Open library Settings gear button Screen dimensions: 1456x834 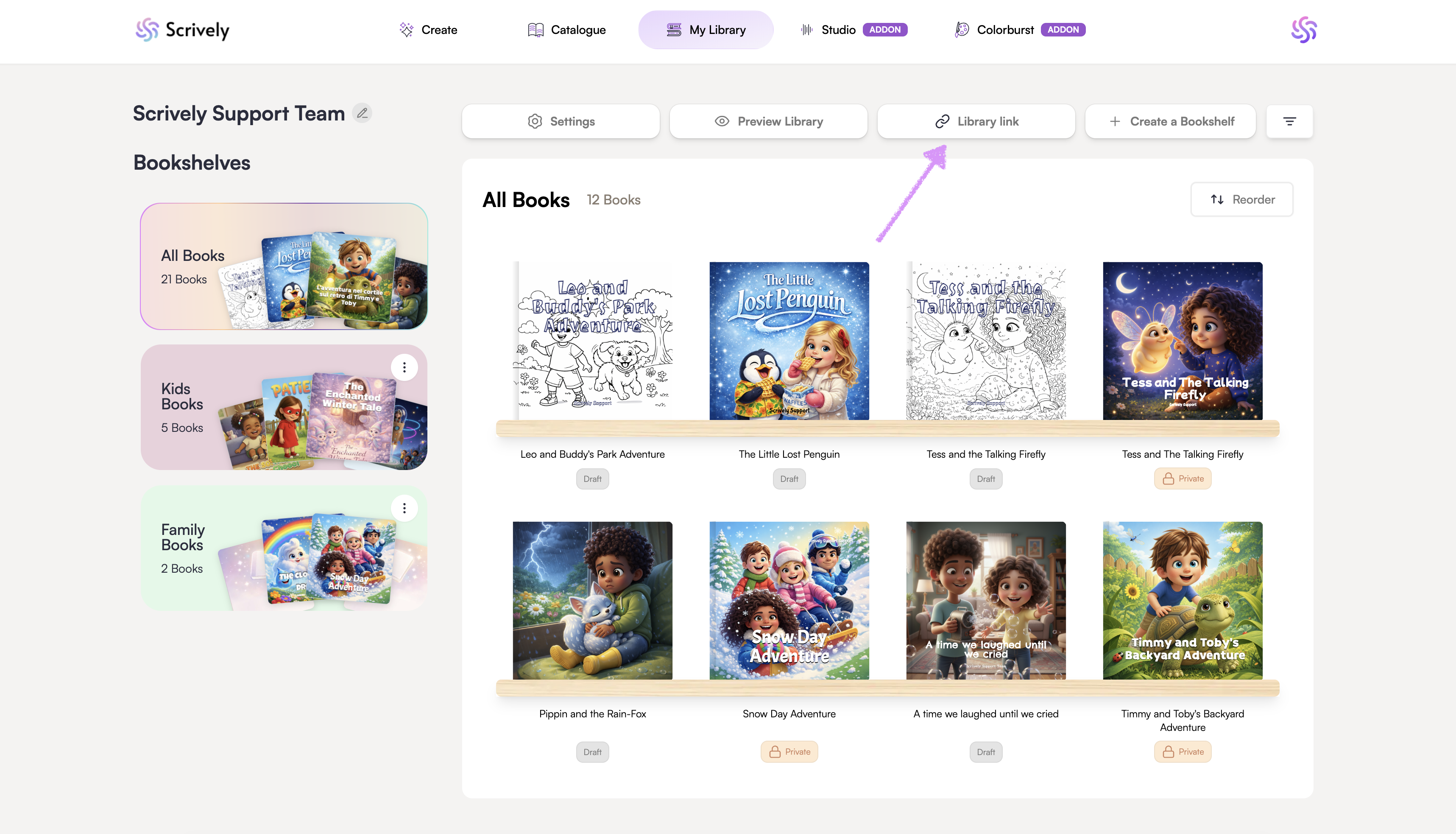click(560, 121)
